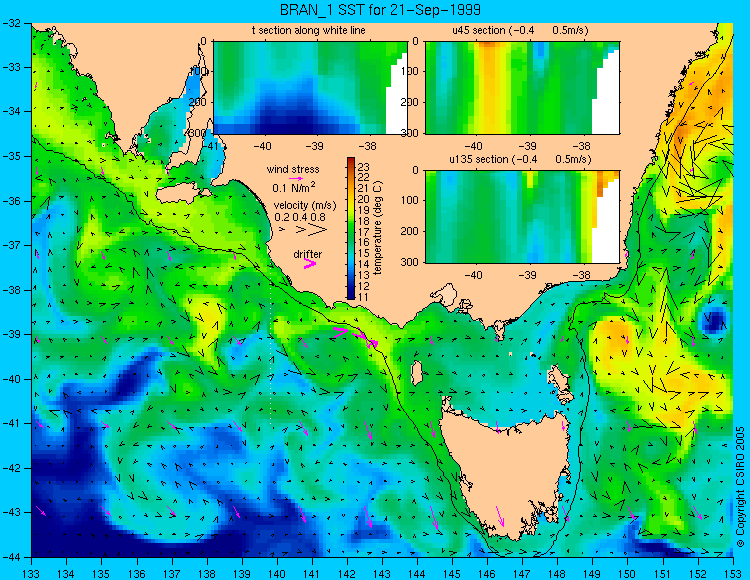Click the "temperature (deg C)" legend label
Screen dimensions: 750x580
pos(378,228)
